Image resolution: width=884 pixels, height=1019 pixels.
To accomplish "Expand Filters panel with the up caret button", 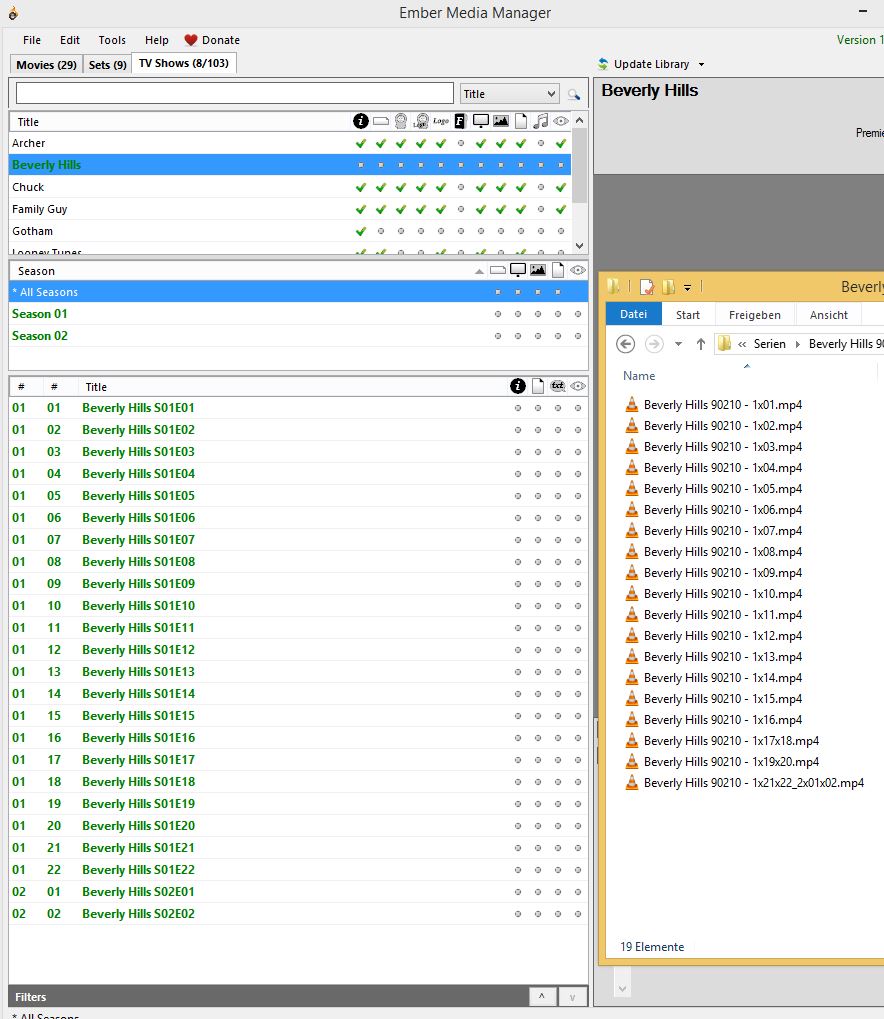I will tap(541, 996).
